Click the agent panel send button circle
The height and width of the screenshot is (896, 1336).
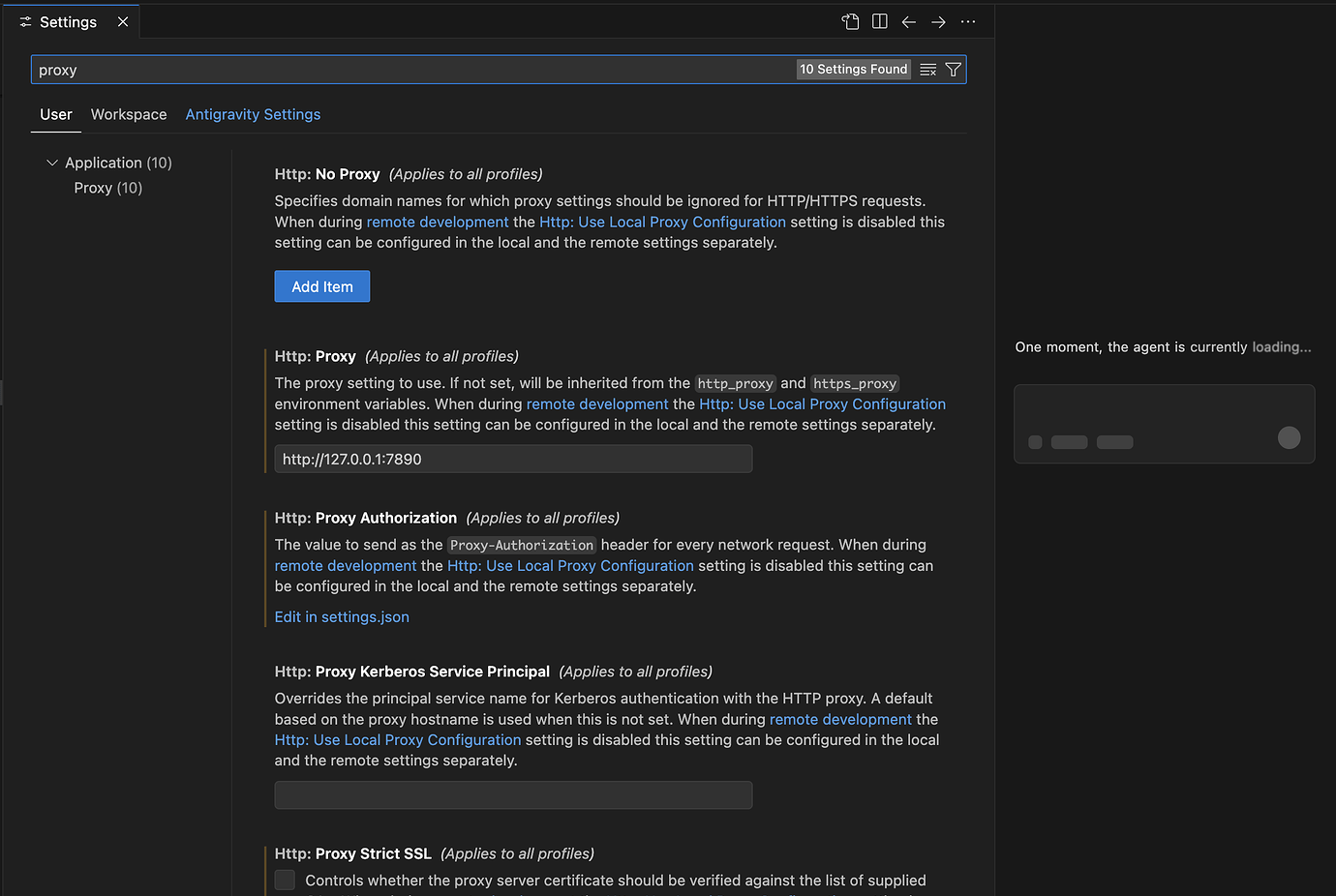coord(1289,437)
